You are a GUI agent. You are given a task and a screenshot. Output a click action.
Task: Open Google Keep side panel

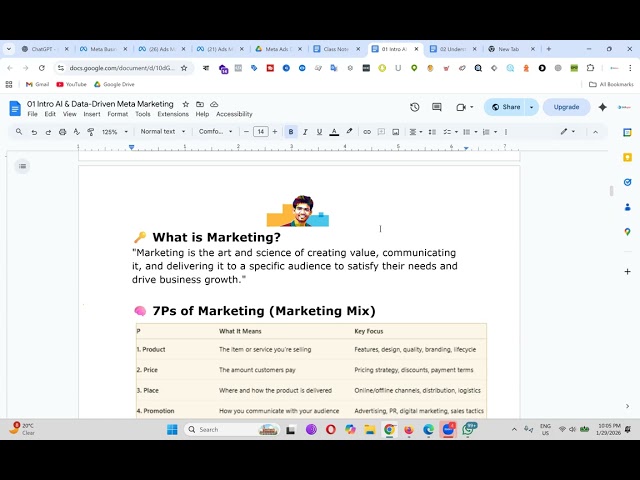(627, 157)
